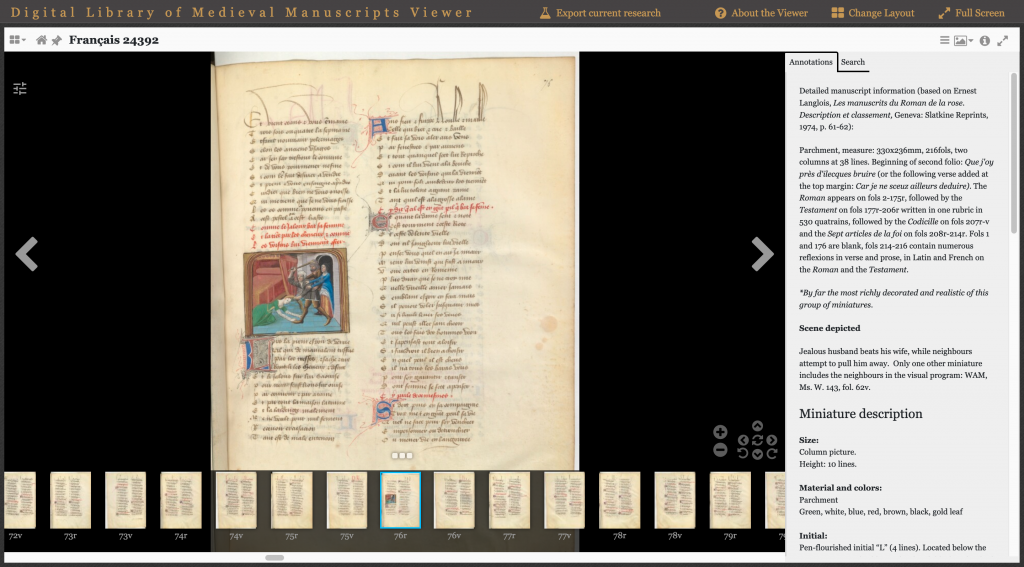This screenshot has width=1024, height=567.
Task: Click the thumbnail strip horizontal scrollbar handle
Action: (x=275, y=558)
